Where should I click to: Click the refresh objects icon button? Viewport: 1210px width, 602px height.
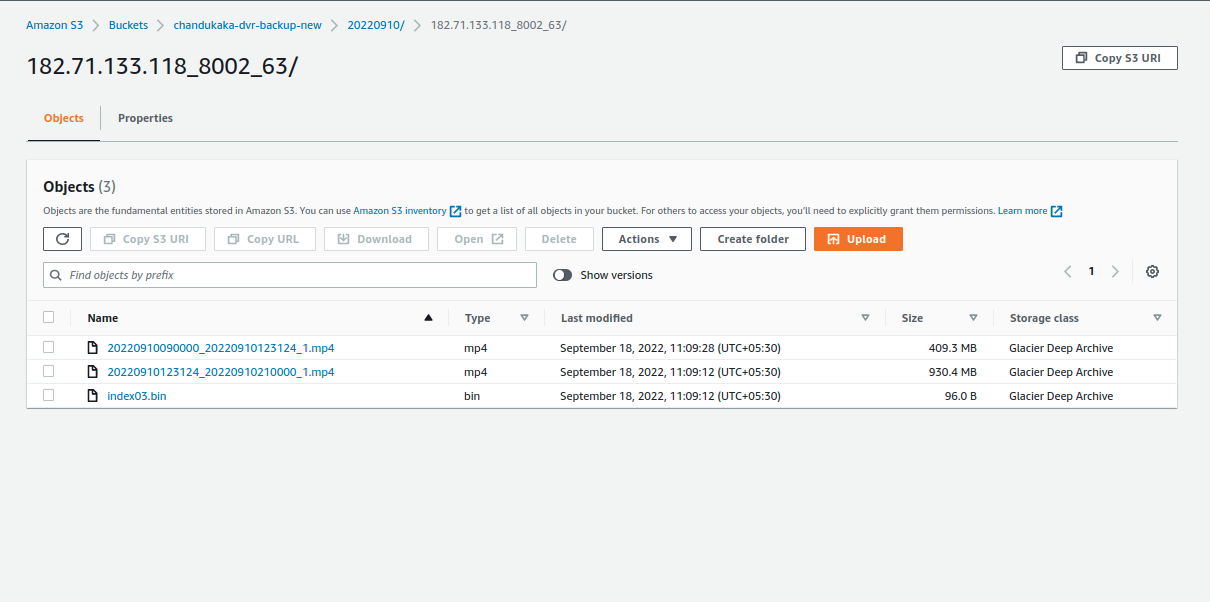point(62,239)
